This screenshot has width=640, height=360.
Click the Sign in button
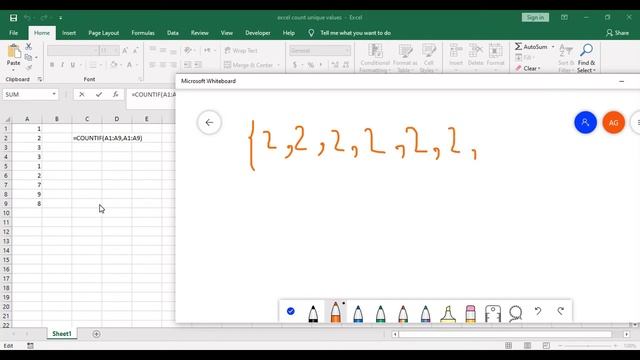[535, 18]
